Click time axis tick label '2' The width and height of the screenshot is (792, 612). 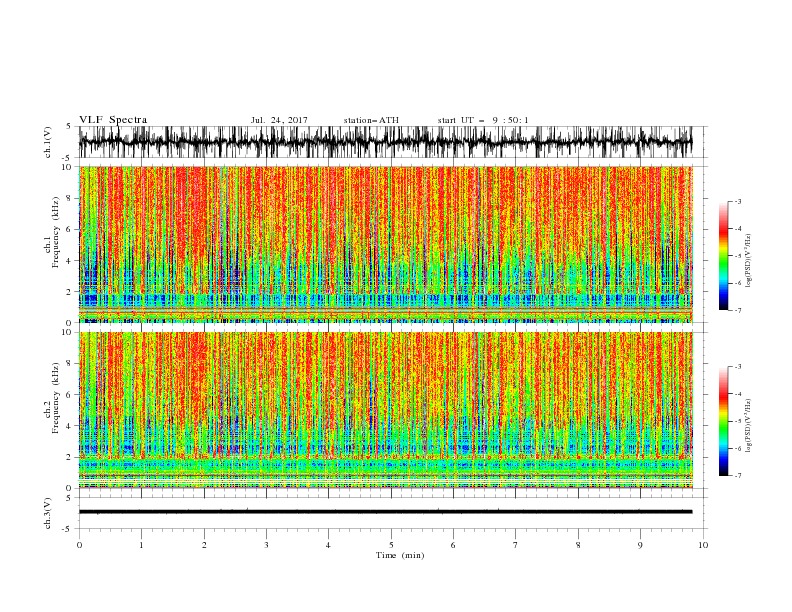204,545
